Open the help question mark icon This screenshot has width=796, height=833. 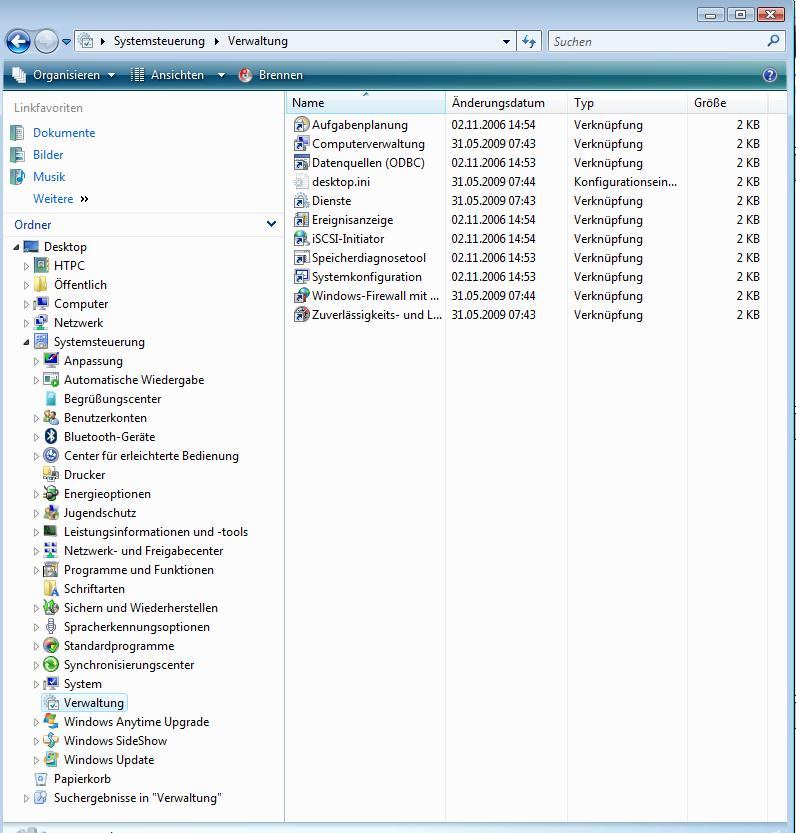(769, 75)
